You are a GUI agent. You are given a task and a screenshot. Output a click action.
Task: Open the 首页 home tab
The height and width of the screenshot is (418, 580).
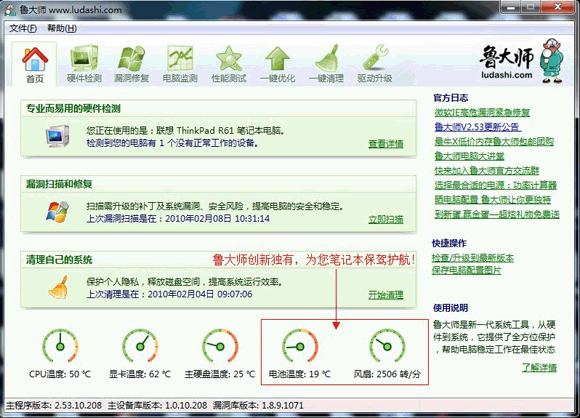(x=34, y=64)
